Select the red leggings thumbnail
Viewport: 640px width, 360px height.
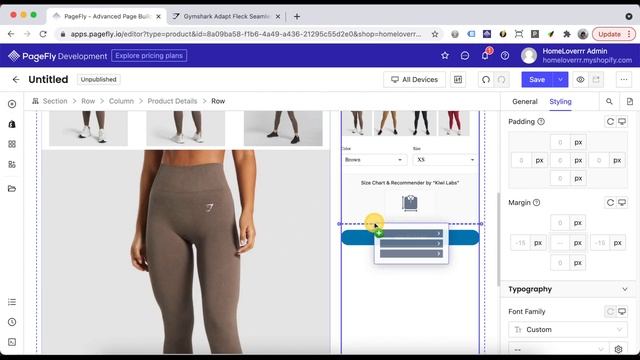[x=454, y=123]
